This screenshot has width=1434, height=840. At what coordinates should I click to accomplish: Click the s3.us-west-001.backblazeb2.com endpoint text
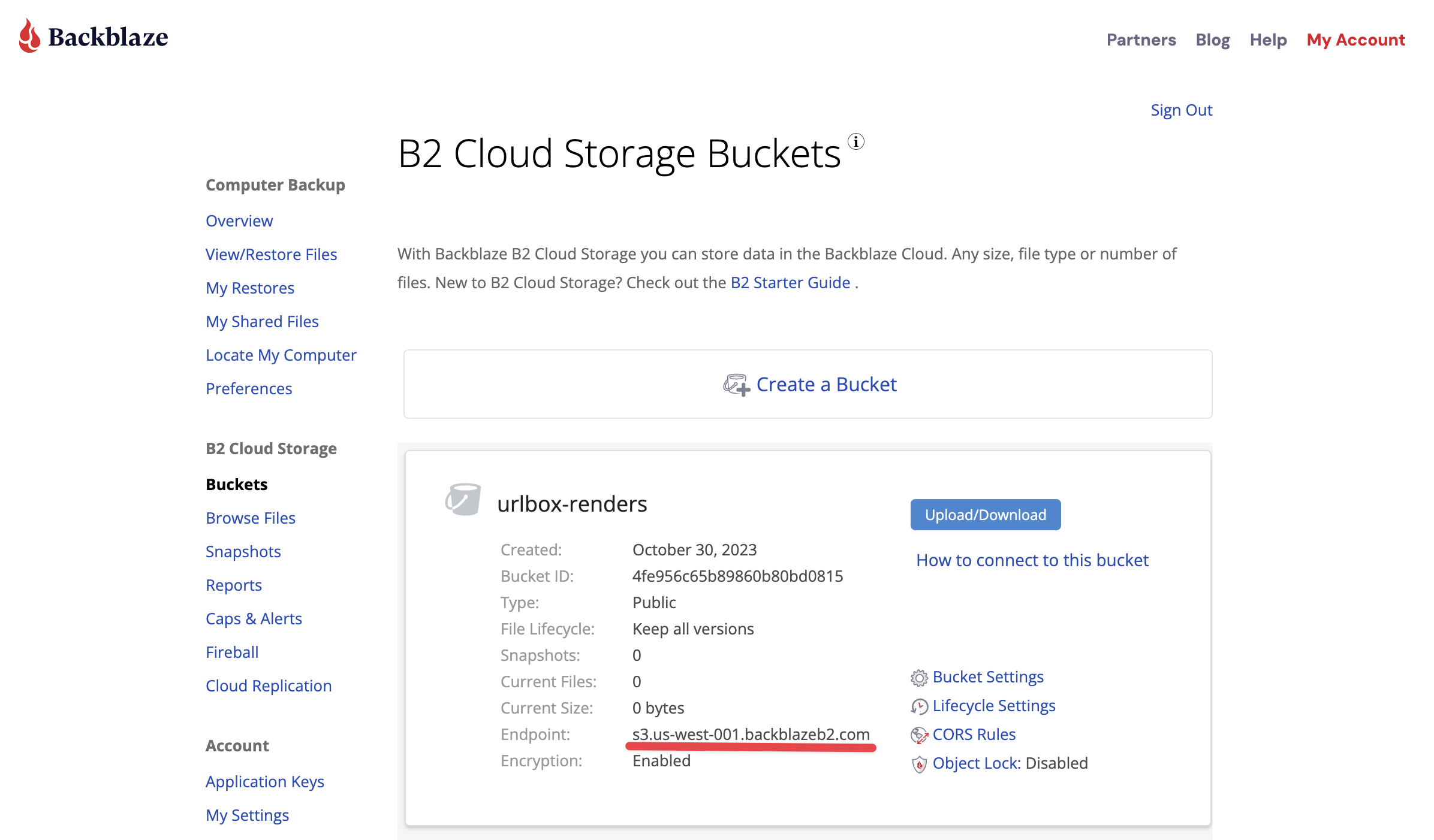(x=751, y=734)
